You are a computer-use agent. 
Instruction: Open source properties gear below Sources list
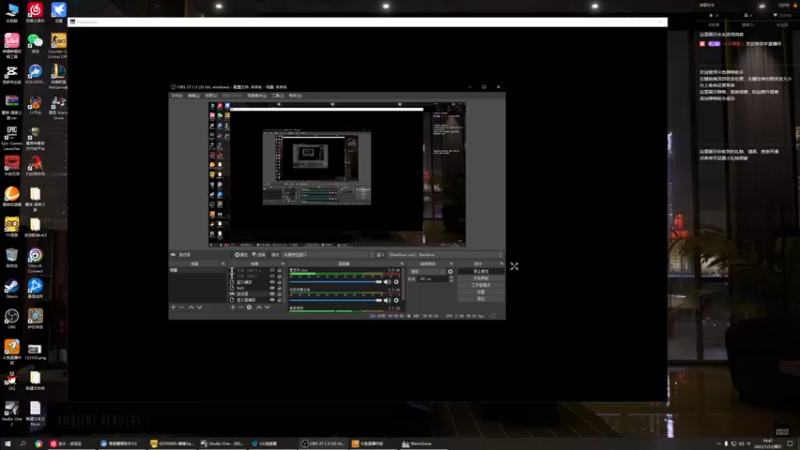click(x=249, y=307)
